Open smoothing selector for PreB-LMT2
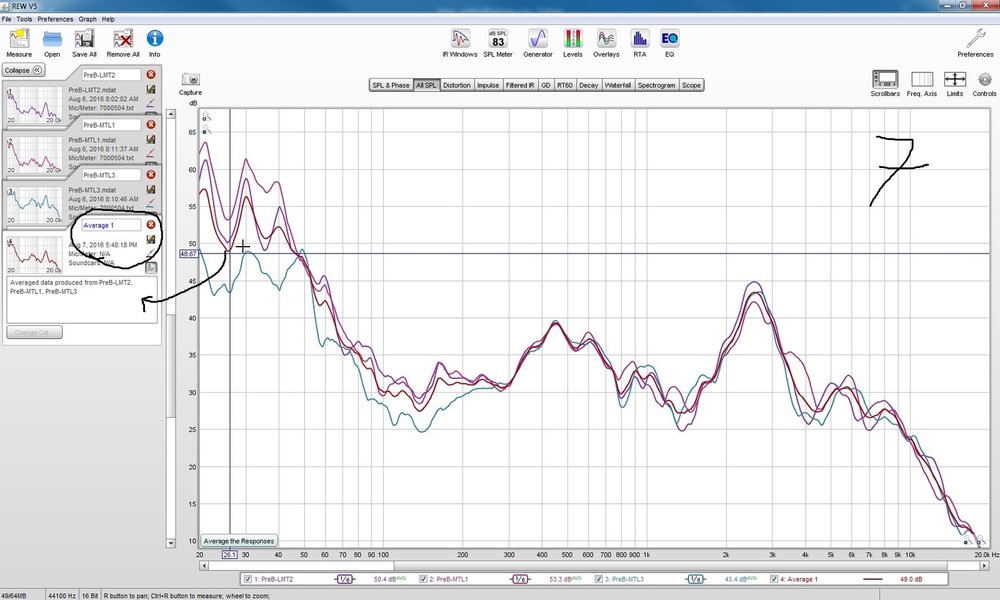Image resolution: width=1000 pixels, height=600 pixels. pos(345,579)
